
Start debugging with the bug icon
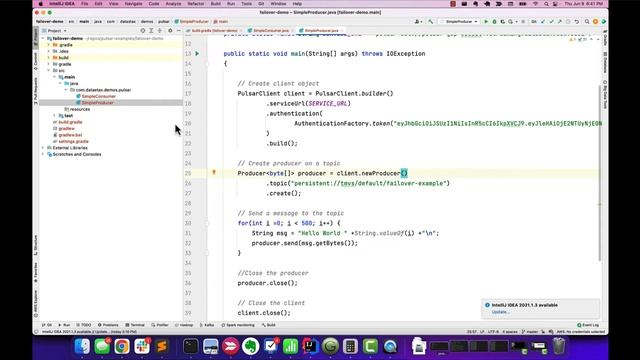point(494,22)
